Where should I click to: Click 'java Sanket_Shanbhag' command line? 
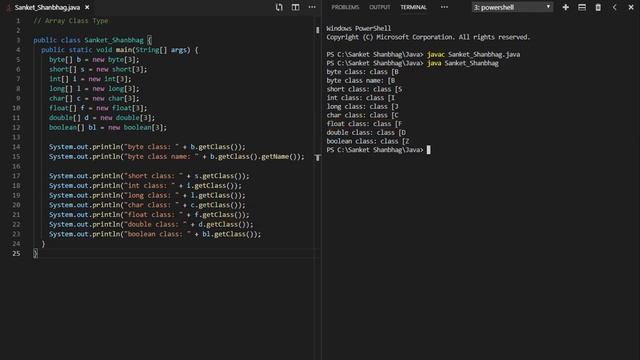coord(463,63)
